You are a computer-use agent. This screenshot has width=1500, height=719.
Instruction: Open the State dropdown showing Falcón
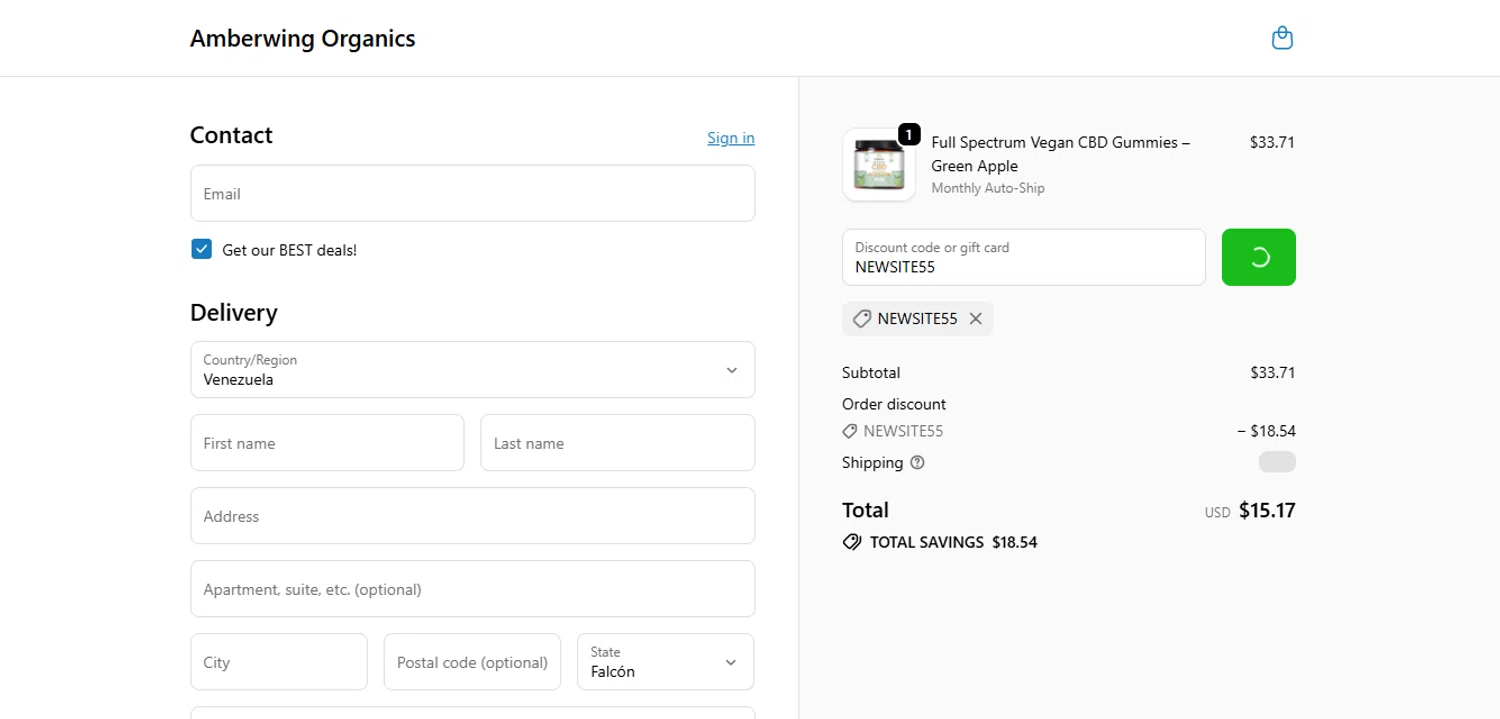665,662
